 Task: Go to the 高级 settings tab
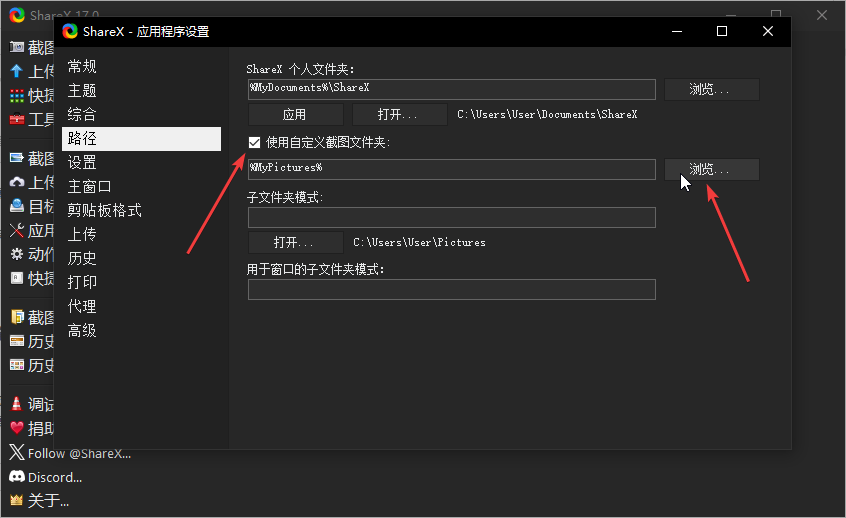pos(82,331)
